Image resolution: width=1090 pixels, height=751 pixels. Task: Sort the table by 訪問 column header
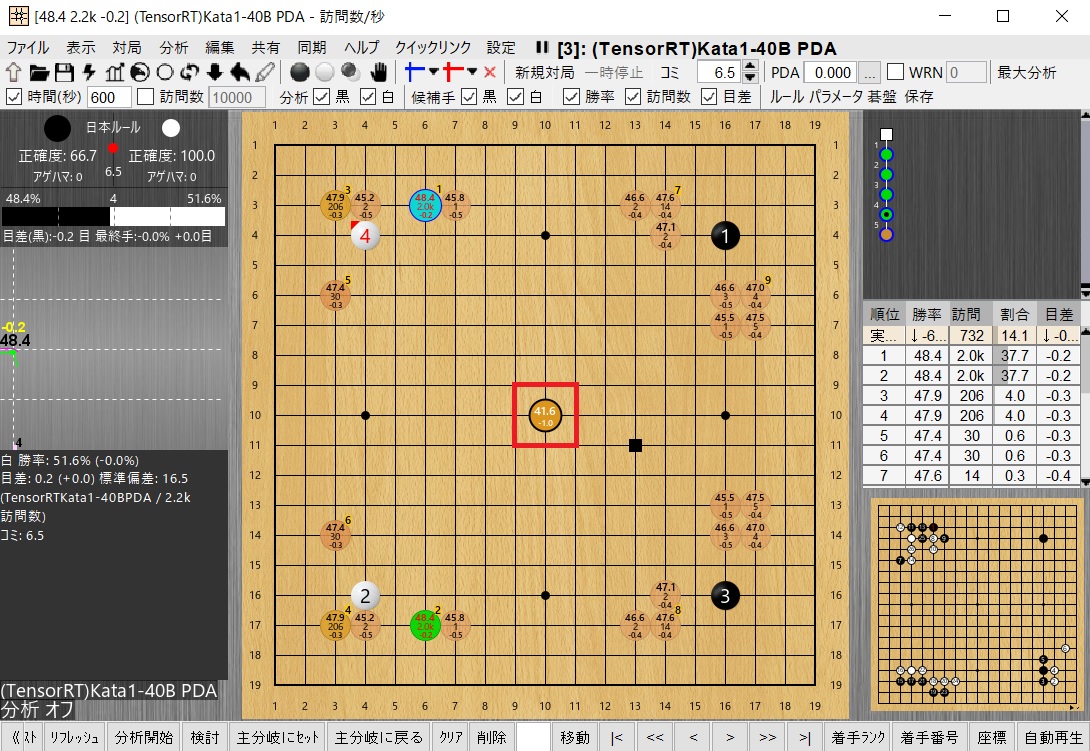coord(966,314)
